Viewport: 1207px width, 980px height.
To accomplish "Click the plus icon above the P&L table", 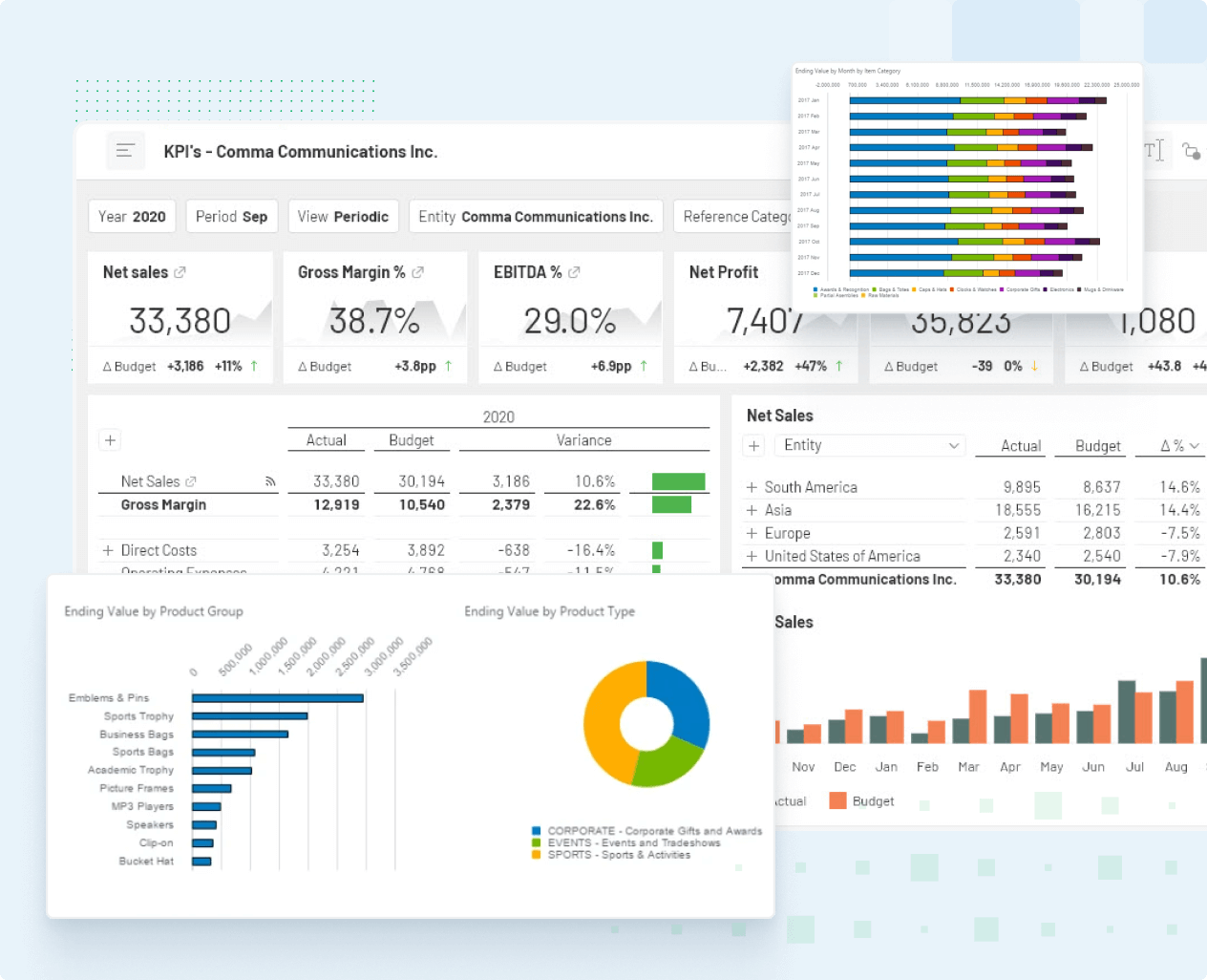I will tap(109, 440).
